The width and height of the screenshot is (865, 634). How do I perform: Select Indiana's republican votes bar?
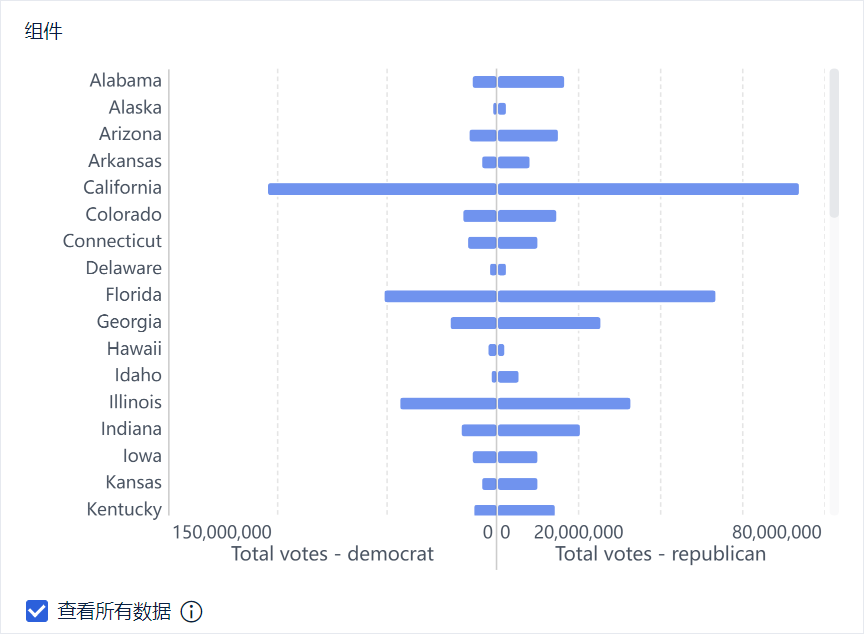(539, 430)
